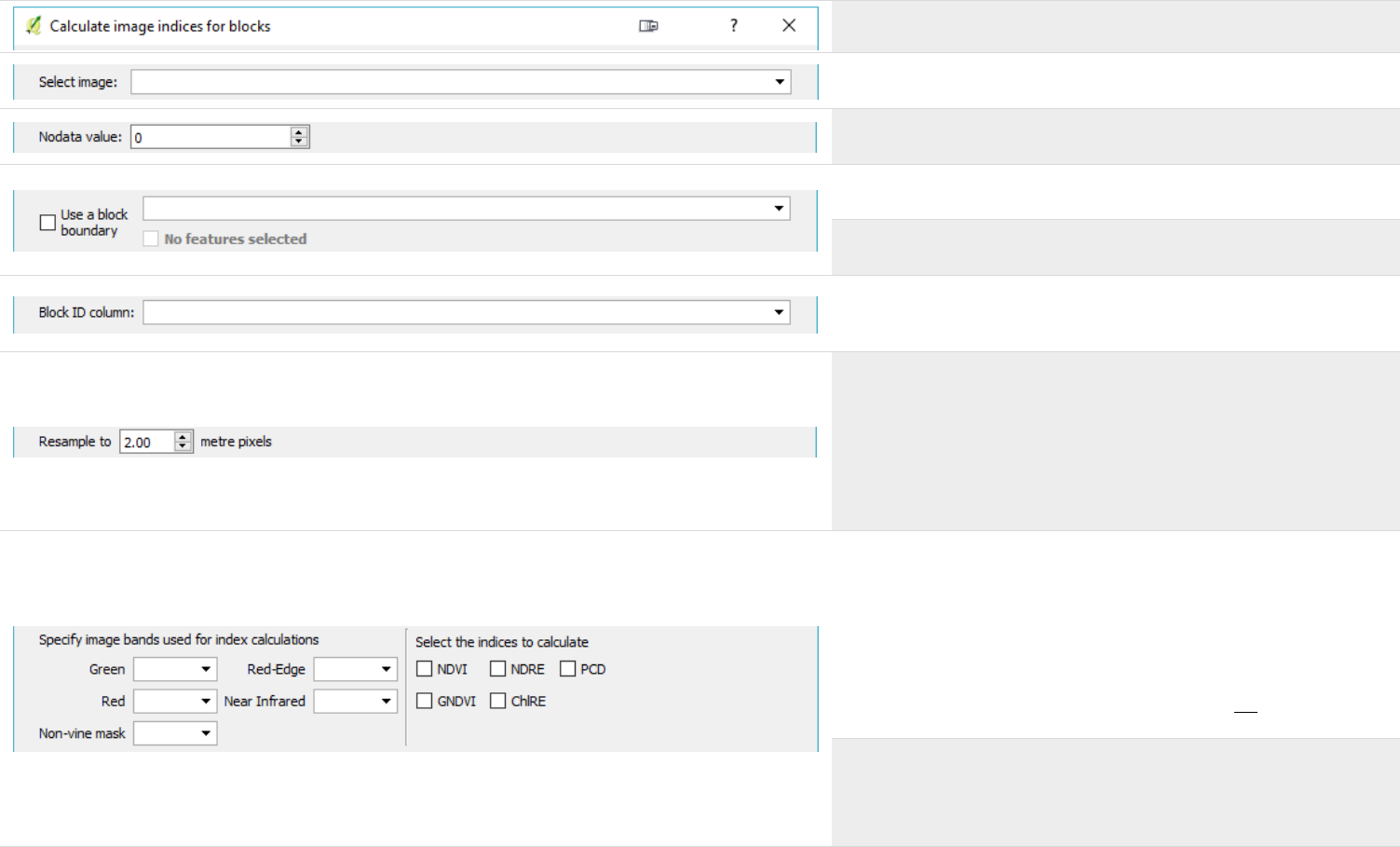
Task: Click the question mark help icon
Action: point(734,26)
